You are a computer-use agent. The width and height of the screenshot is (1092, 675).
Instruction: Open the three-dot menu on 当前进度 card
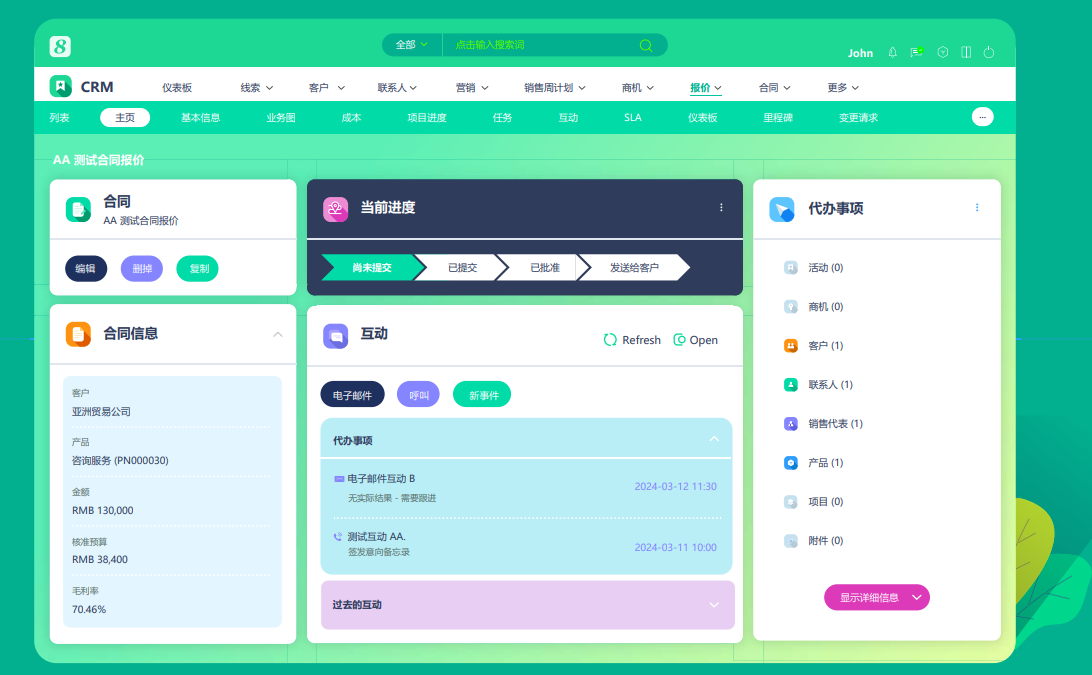(x=721, y=208)
